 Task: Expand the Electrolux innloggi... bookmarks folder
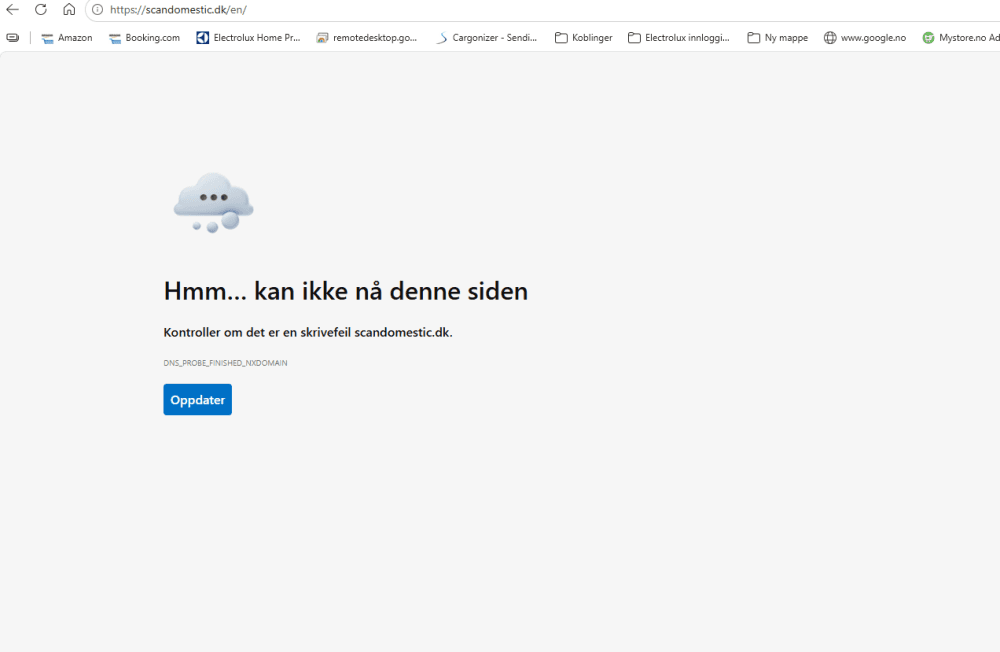click(679, 38)
